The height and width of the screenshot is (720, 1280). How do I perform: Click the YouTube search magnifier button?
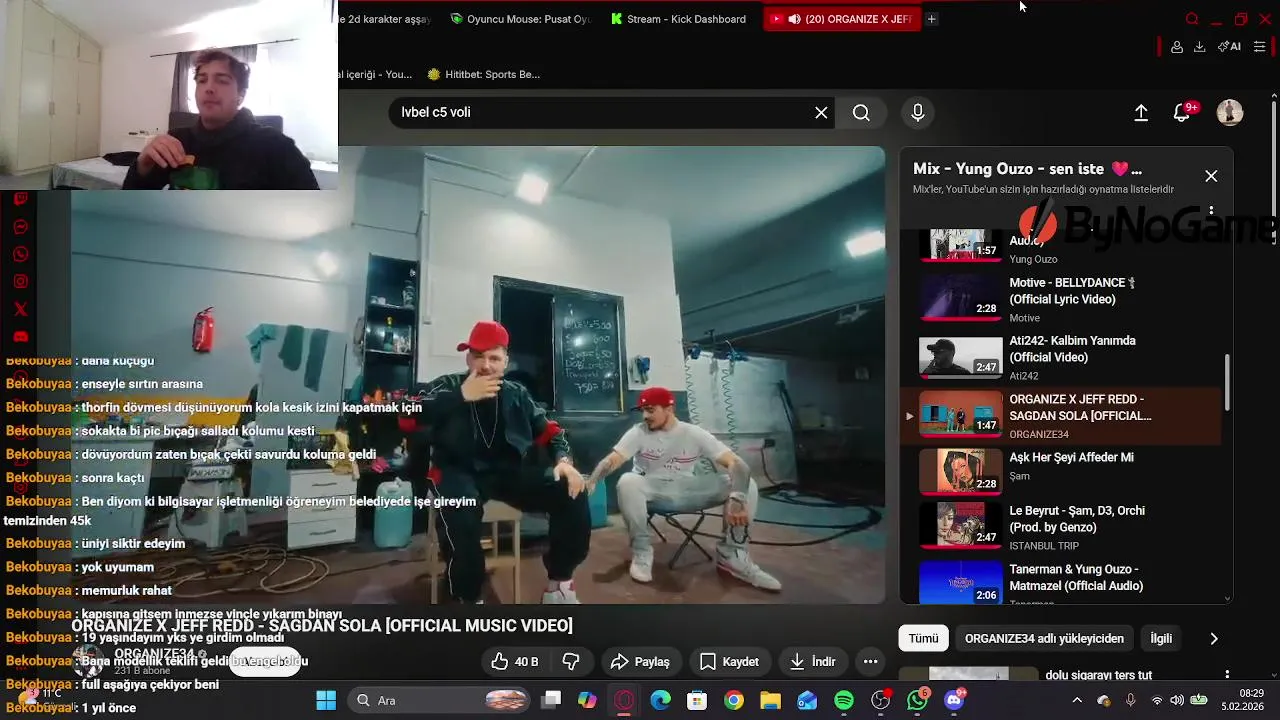coord(861,113)
